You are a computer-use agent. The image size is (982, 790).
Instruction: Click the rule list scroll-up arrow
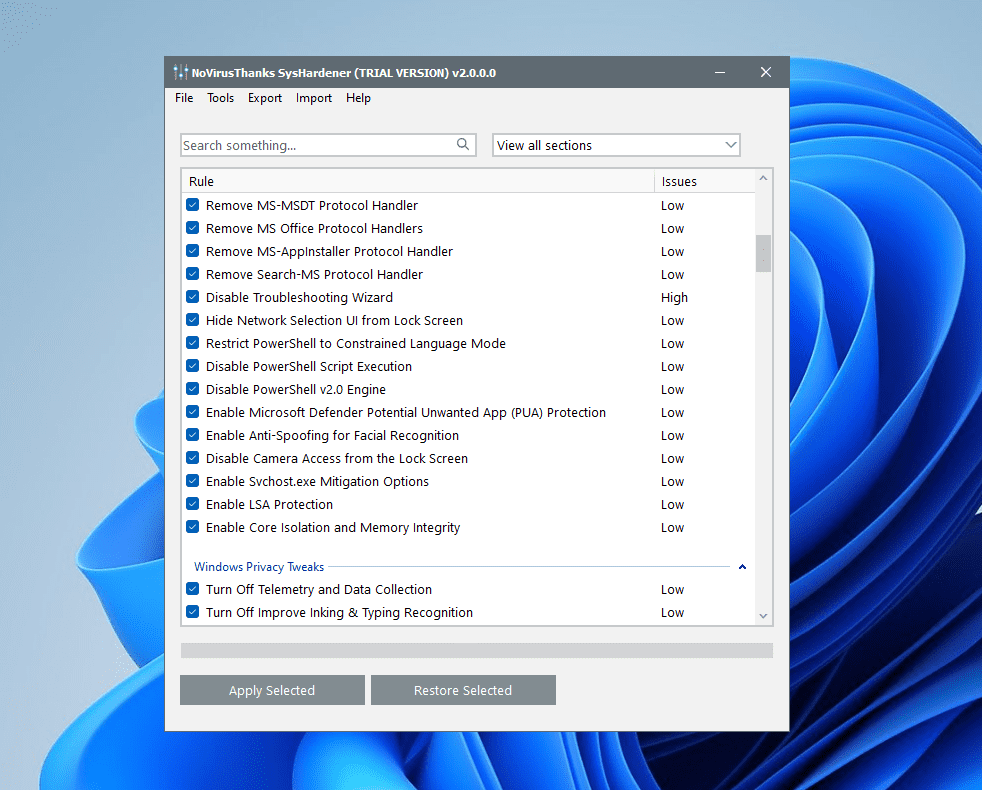764,179
